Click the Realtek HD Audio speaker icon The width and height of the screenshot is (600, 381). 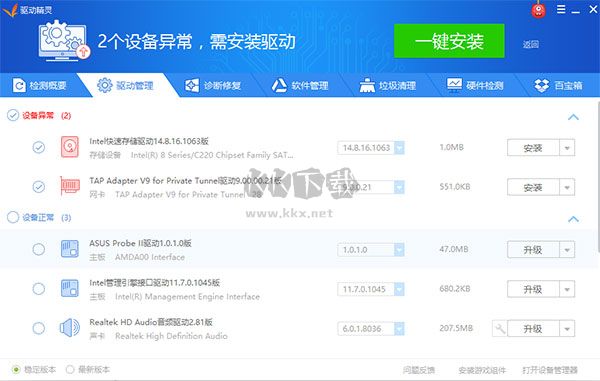[70, 328]
